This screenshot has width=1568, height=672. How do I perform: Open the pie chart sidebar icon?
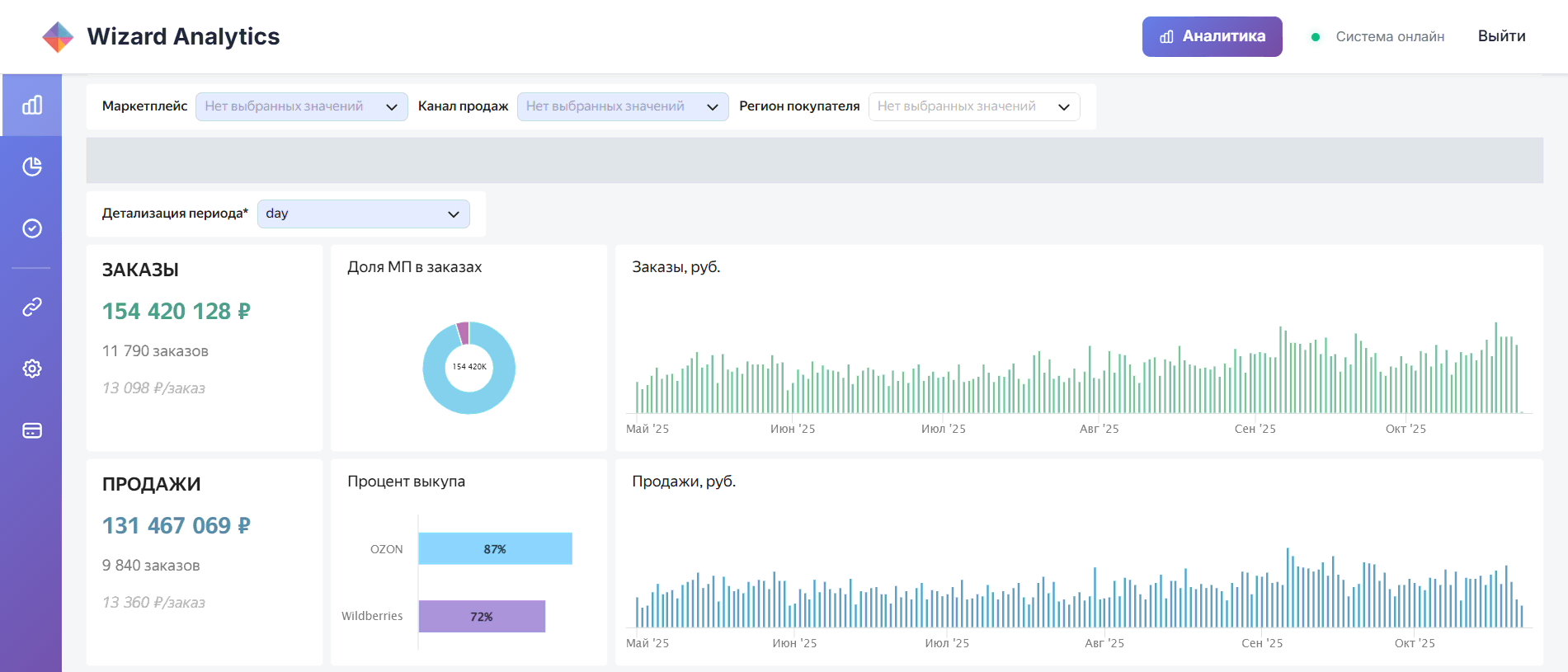32,167
